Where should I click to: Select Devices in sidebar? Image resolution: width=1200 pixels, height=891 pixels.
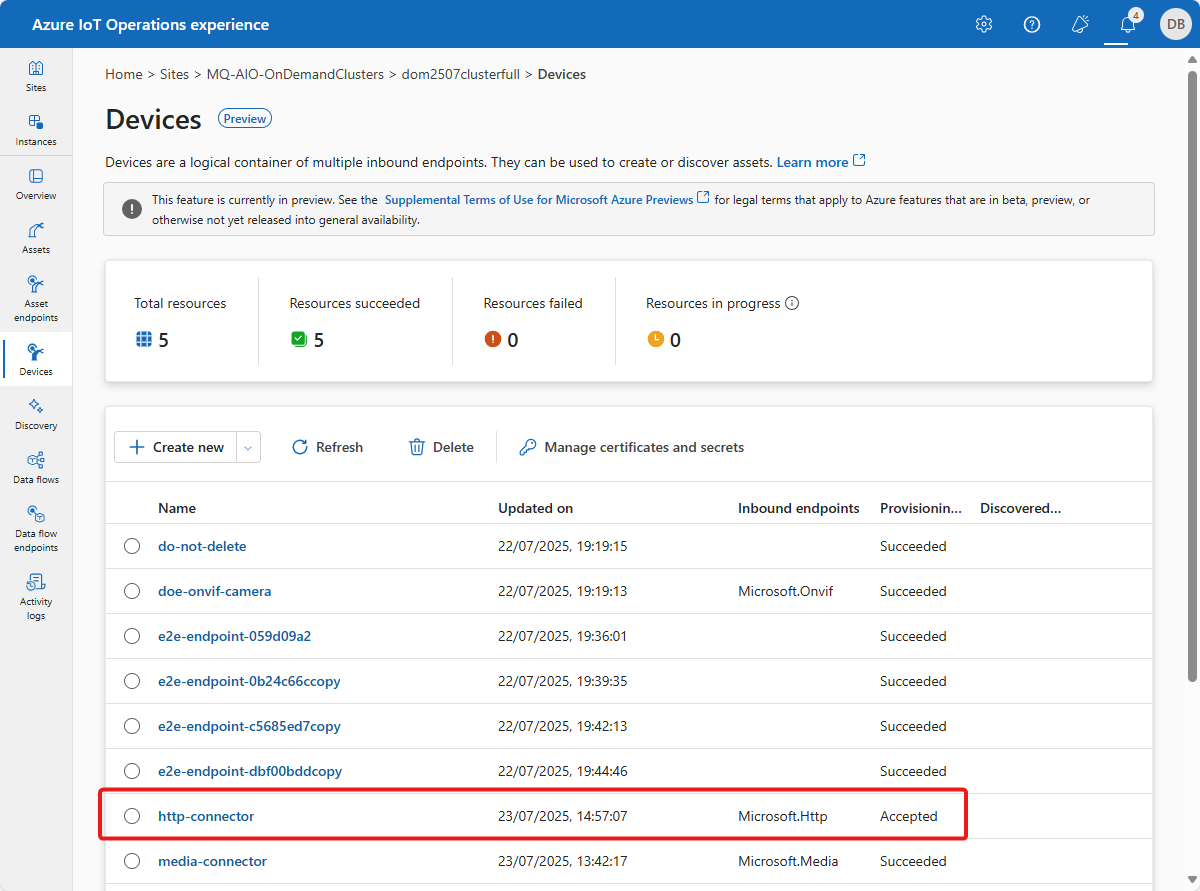click(x=36, y=360)
